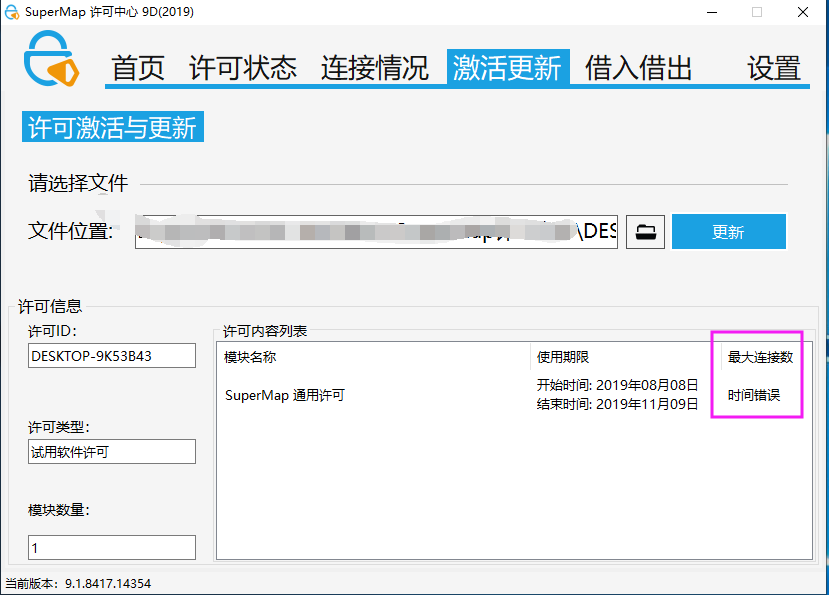This screenshot has width=829, height=595.
Task: Open the 首页 tab
Action: 137,68
